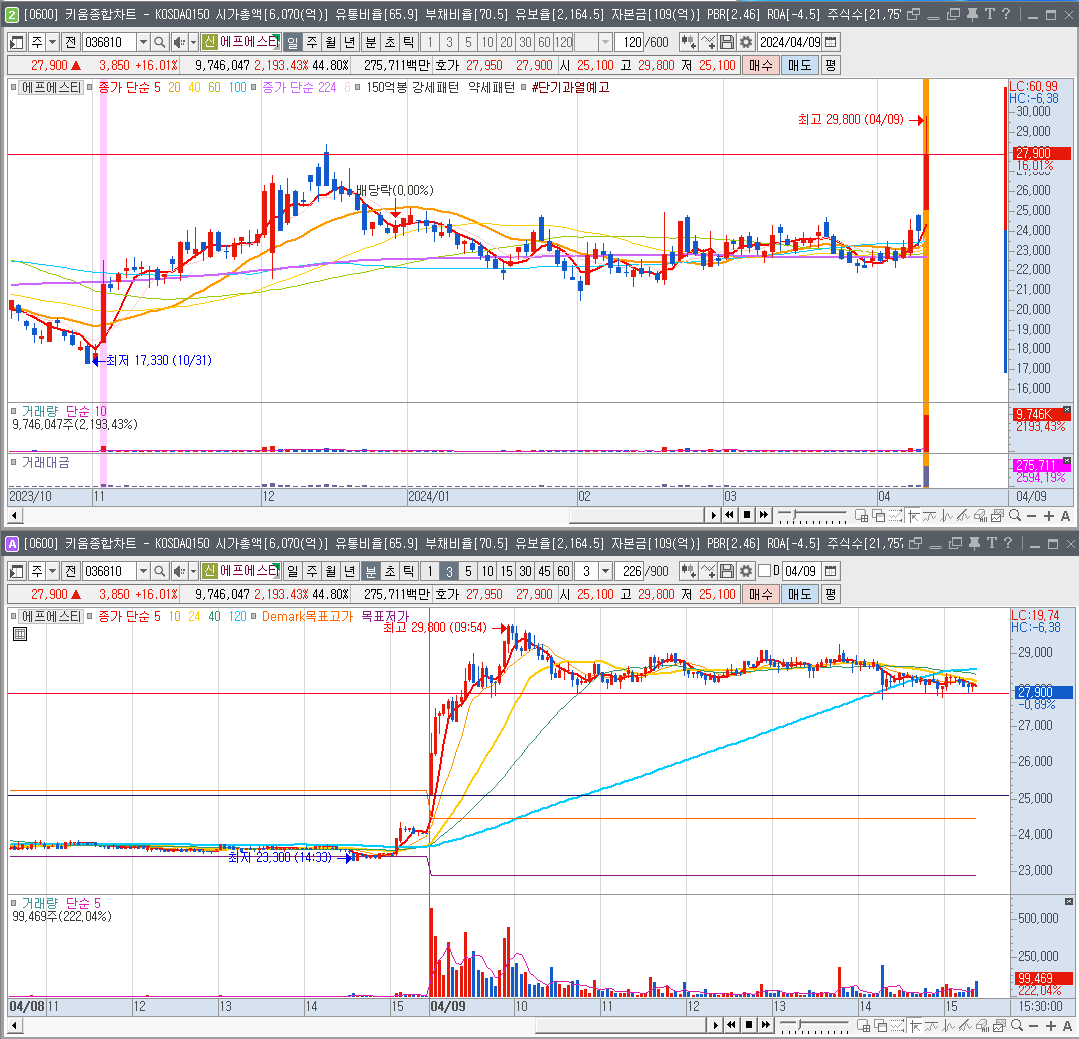Save bottom chart with disk icon
Screen dimensions: 1079x1039
(727, 571)
